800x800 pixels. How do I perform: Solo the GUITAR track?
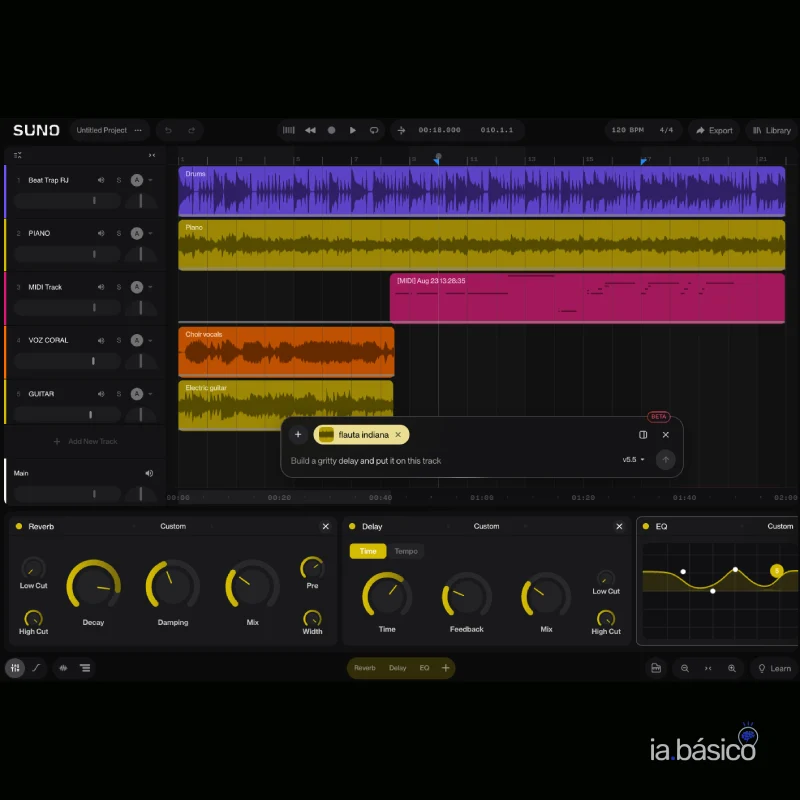click(119, 394)
